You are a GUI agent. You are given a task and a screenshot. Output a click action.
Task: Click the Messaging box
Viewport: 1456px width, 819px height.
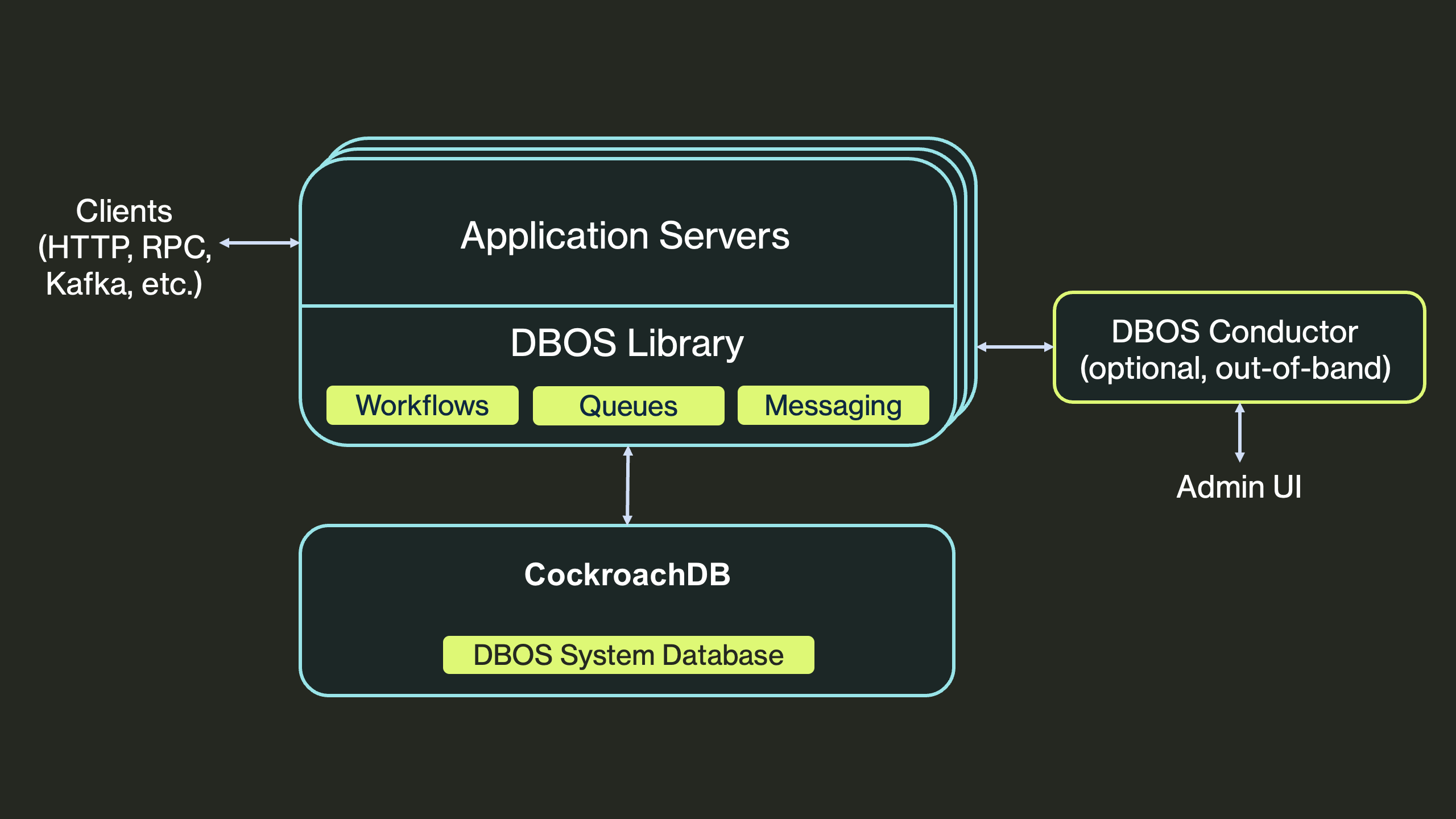pyautogui.click(x=833, y=406)
